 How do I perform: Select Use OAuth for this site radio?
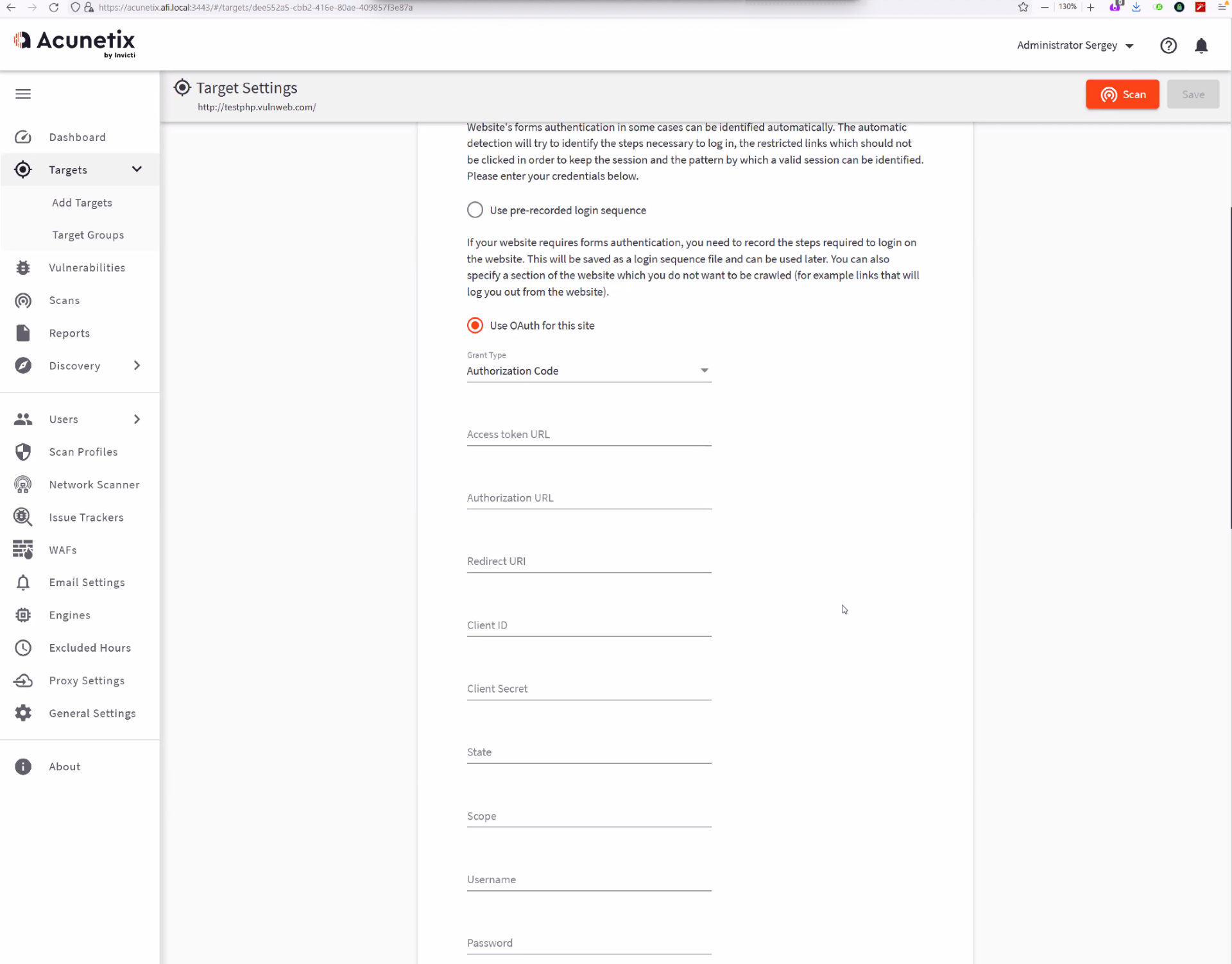(475, 326)
